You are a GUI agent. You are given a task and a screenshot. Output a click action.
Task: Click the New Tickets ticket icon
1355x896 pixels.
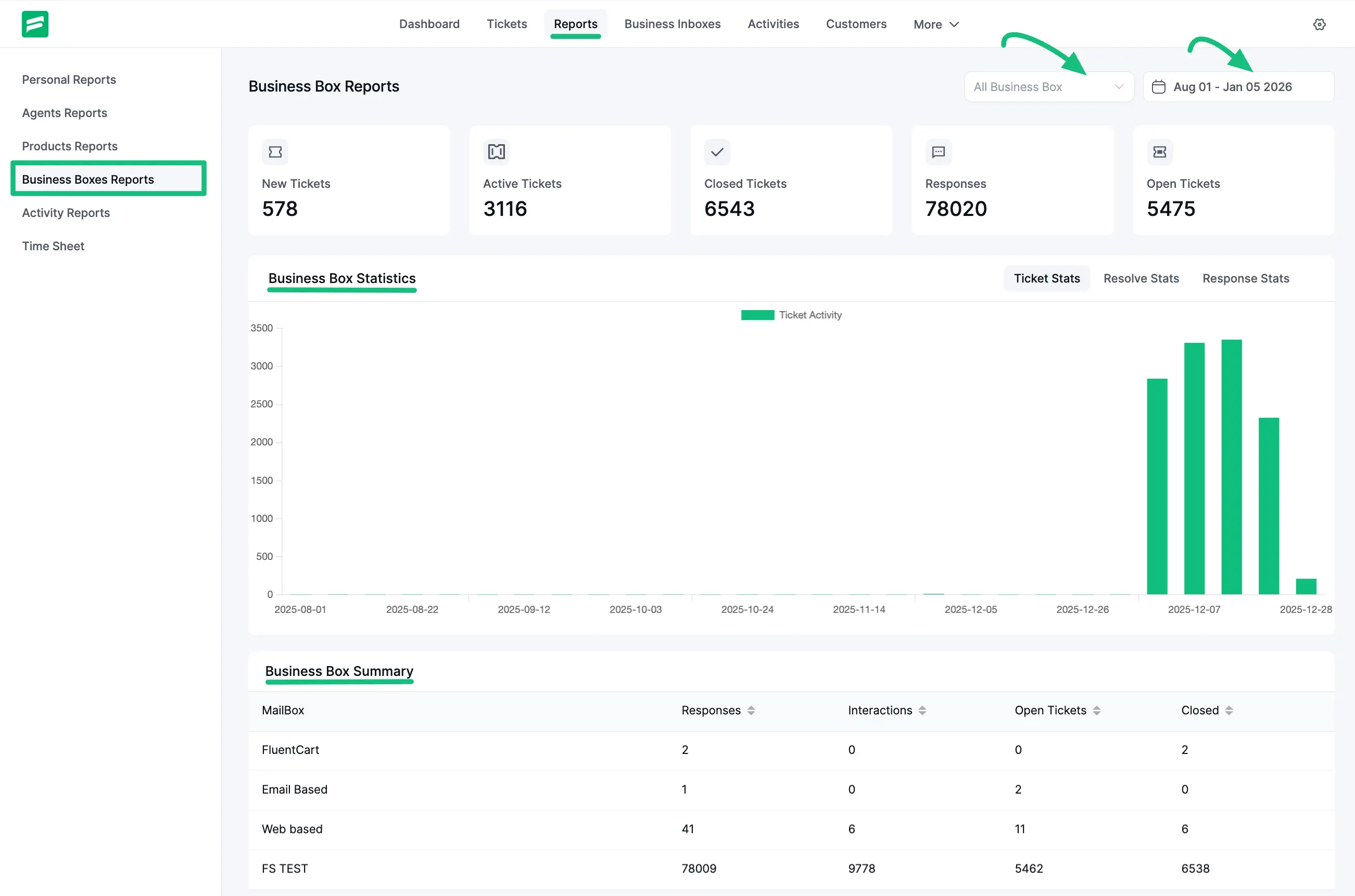pos(275,151)
